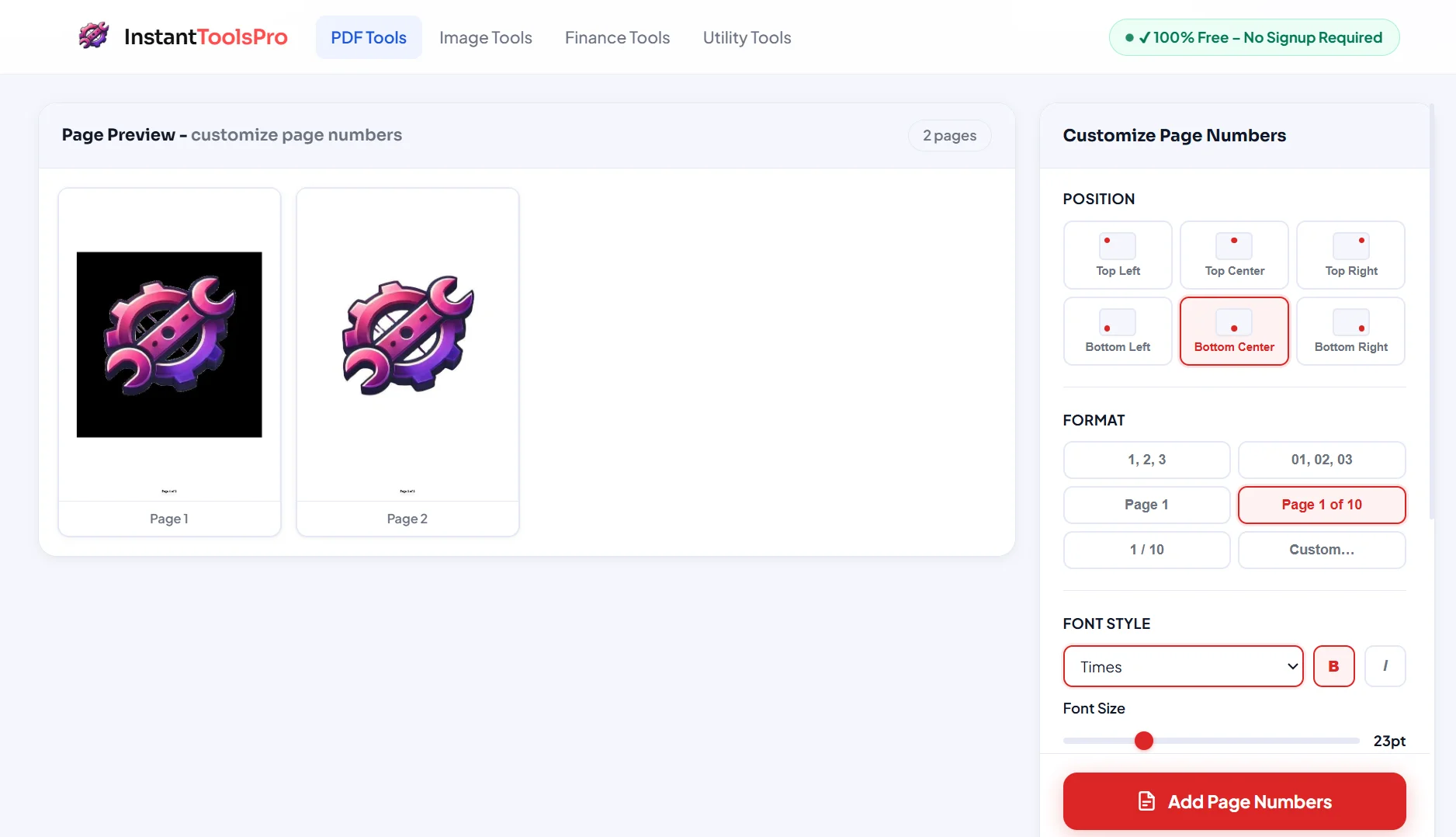Open the Image Tools menu

(485, 37)
